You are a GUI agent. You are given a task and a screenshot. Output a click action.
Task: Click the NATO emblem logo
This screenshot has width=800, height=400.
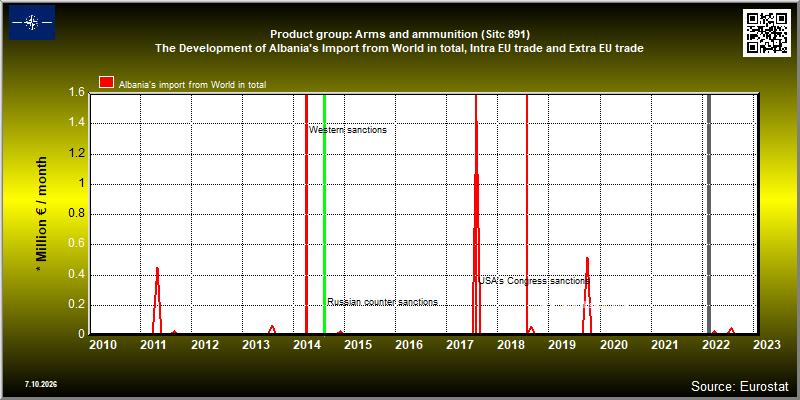click(x=32, y=22)
